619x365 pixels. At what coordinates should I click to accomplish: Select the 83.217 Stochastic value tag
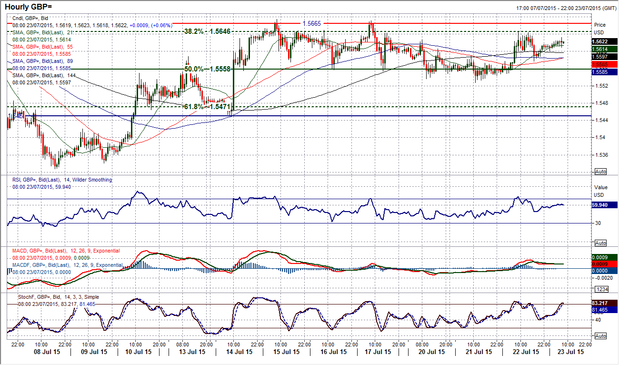(x=604, y=303)
